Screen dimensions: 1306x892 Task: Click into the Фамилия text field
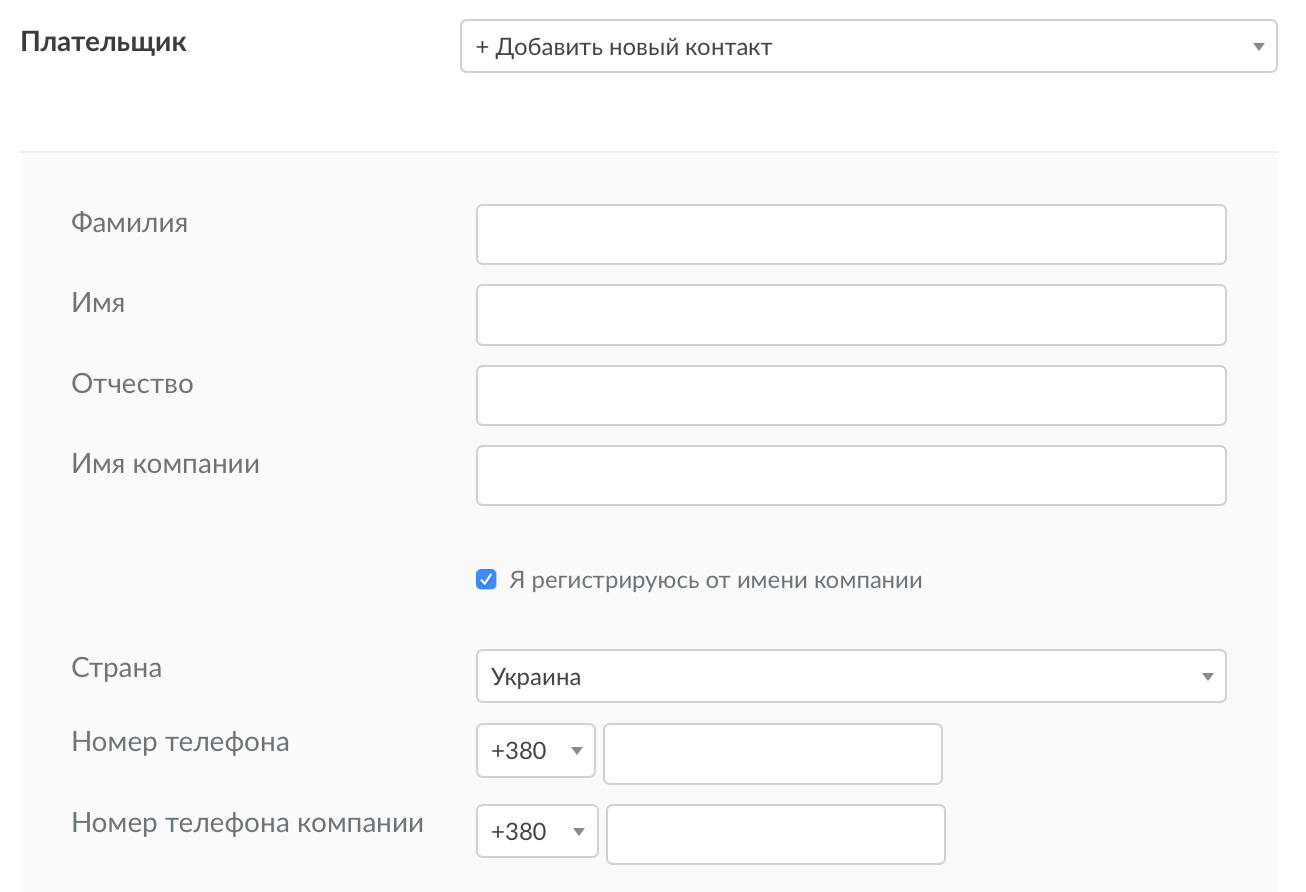(851, 235)
